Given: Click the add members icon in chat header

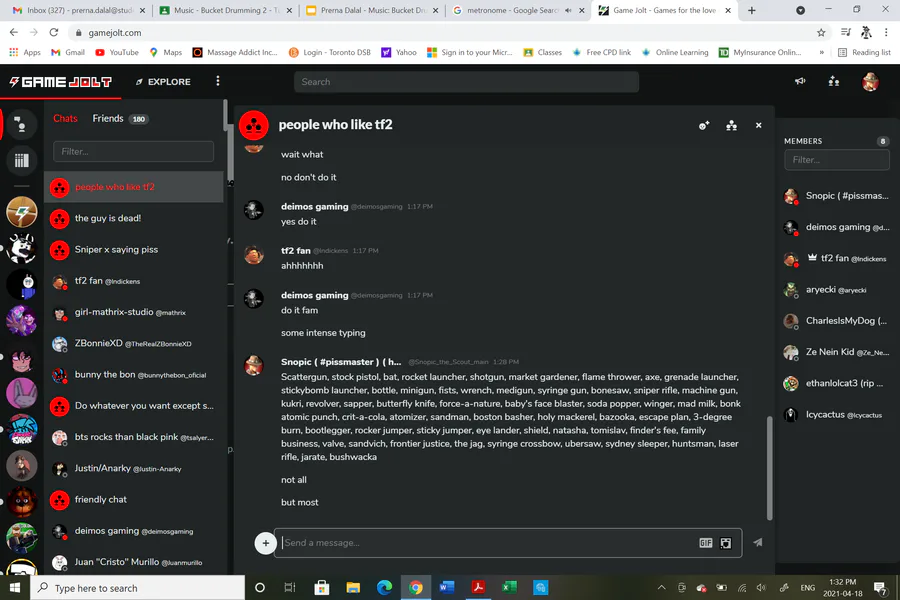Looking at the screenshot, I should 704,125.
